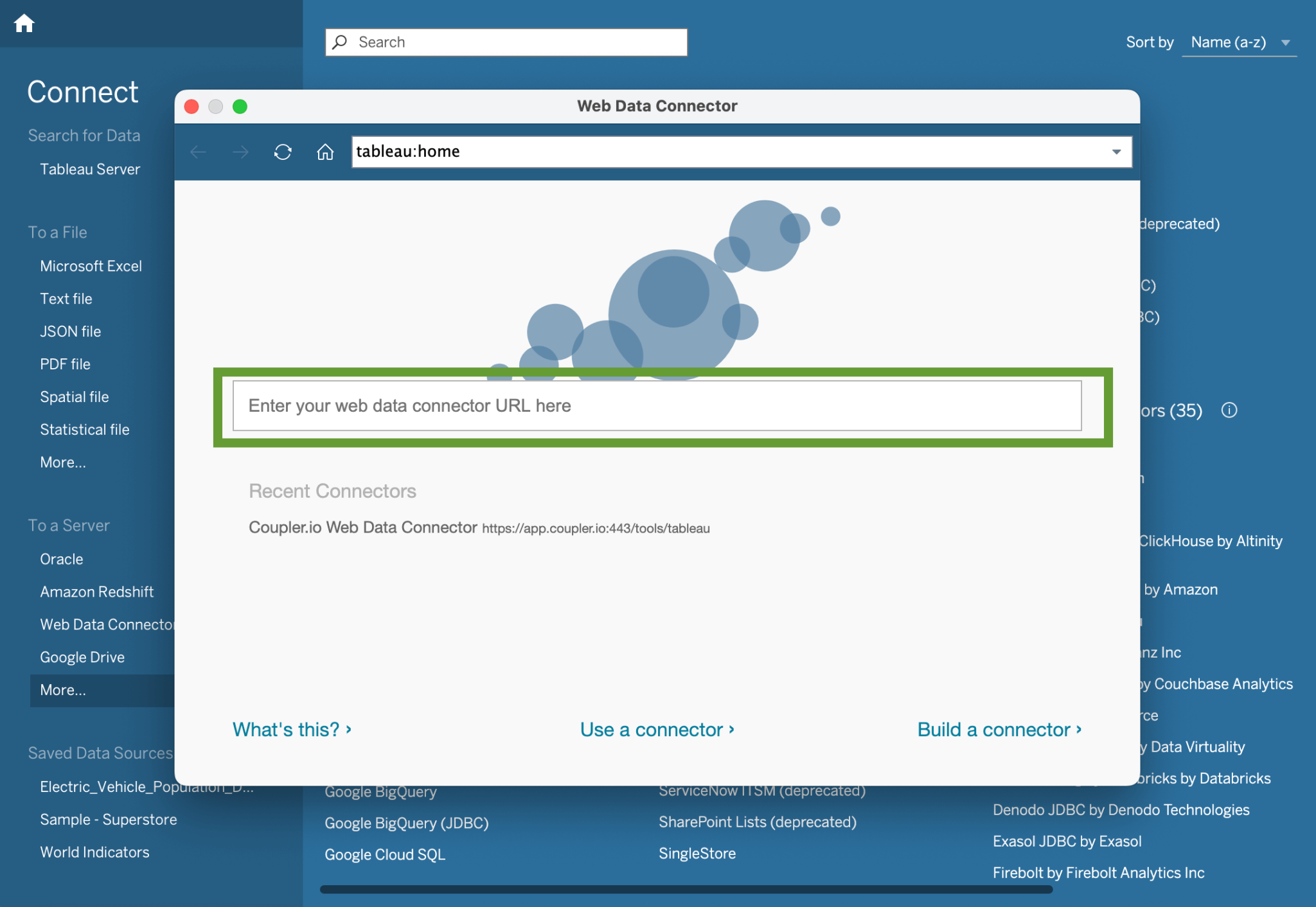
Task: Click the info icon beside connectors count
Action: [1229, 410]
